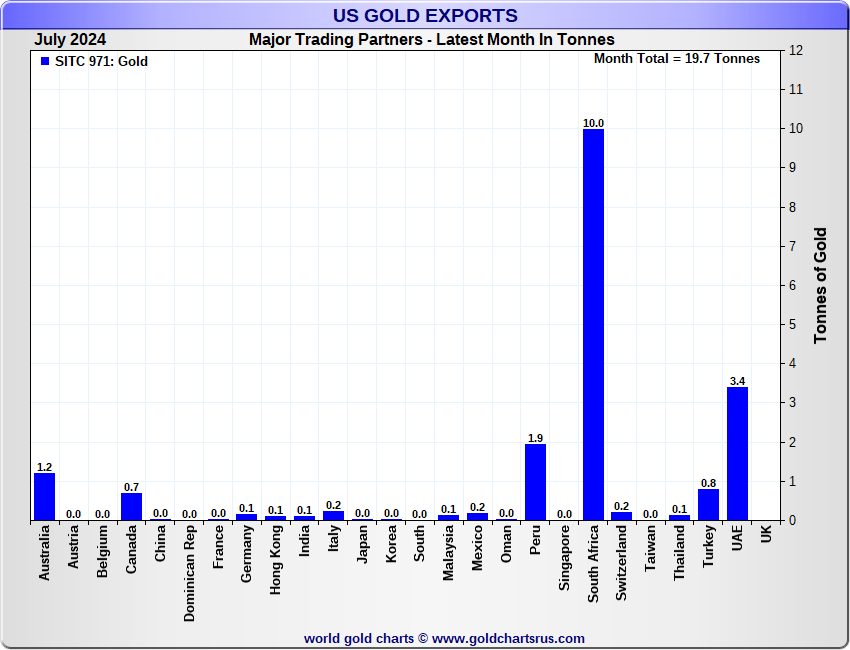Click the Peru bar
The height and width of the screenshot is (650, 850).
click(x=536, y=482)
